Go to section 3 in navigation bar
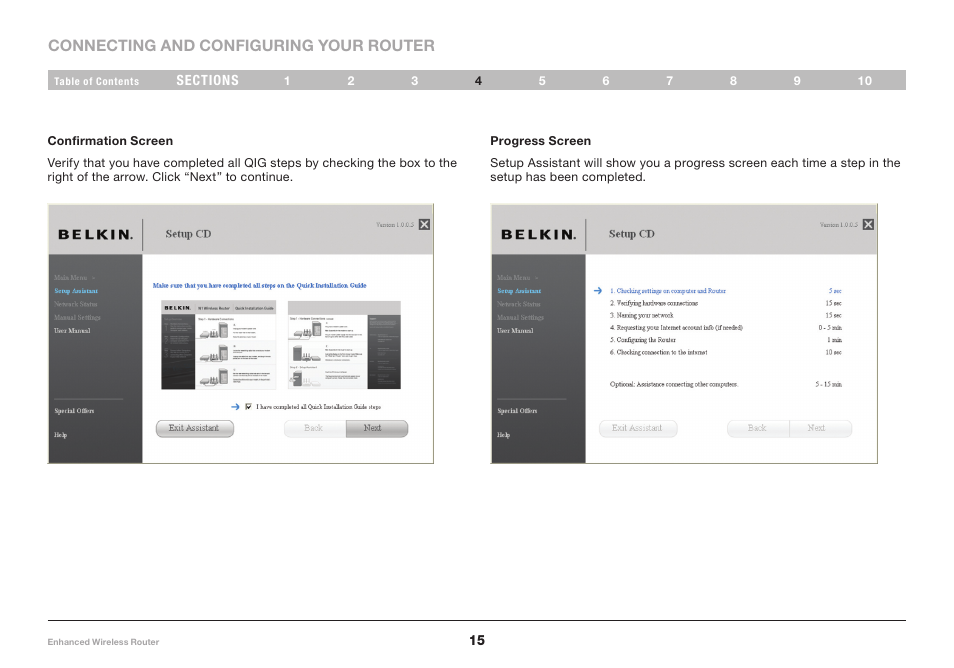Viewport: 954px width, 668px height. click(414, 81)
